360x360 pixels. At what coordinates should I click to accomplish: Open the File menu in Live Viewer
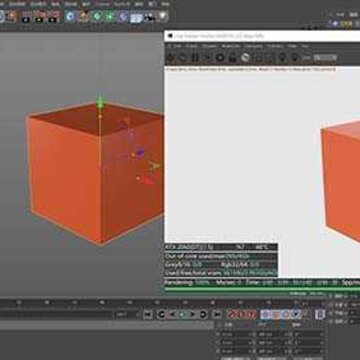[178, 46]
